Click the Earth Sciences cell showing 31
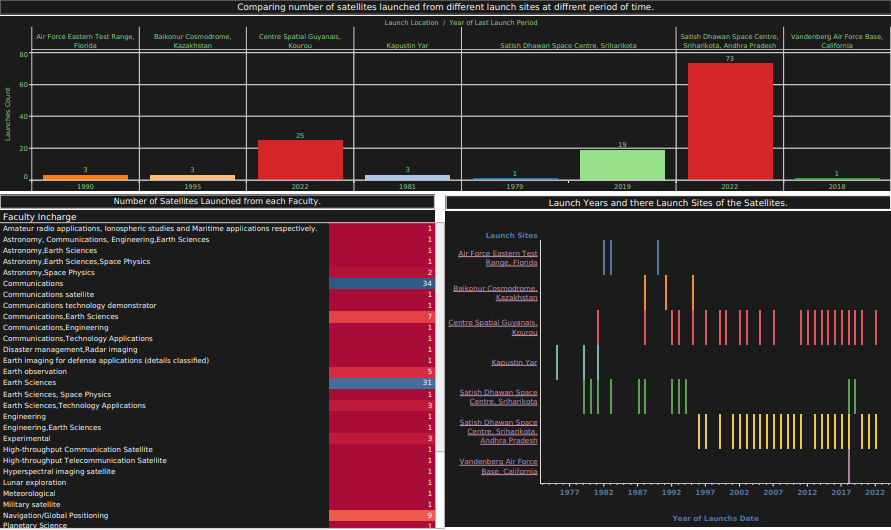Image resolution: width=891 pixels, height=530 pixels. click(x=381, y=383)
